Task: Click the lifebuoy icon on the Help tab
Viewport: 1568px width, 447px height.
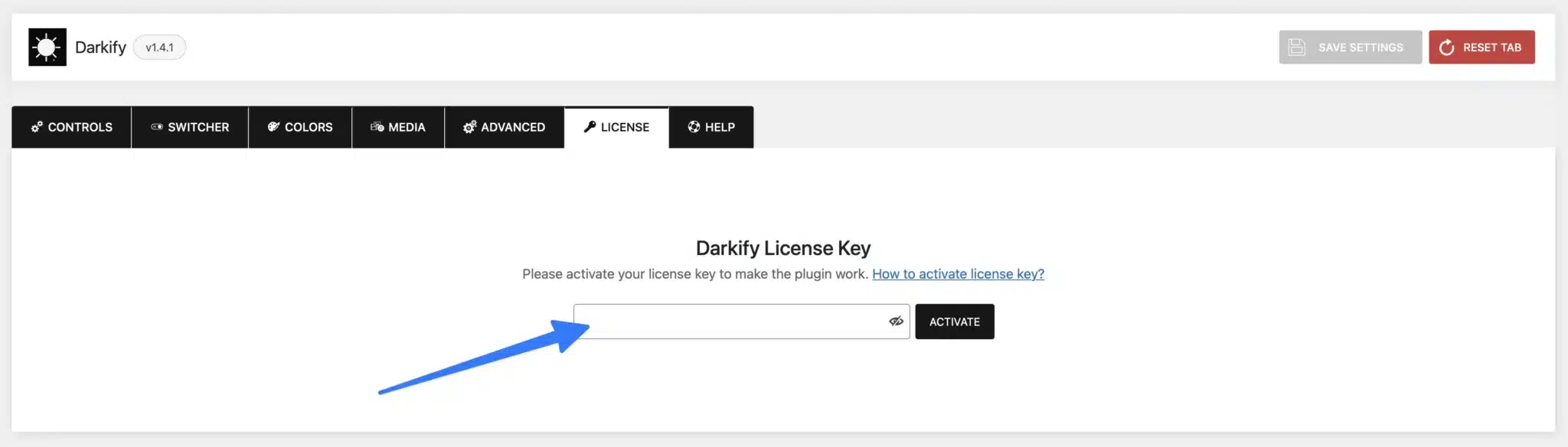Action: [x=694, y=127]
